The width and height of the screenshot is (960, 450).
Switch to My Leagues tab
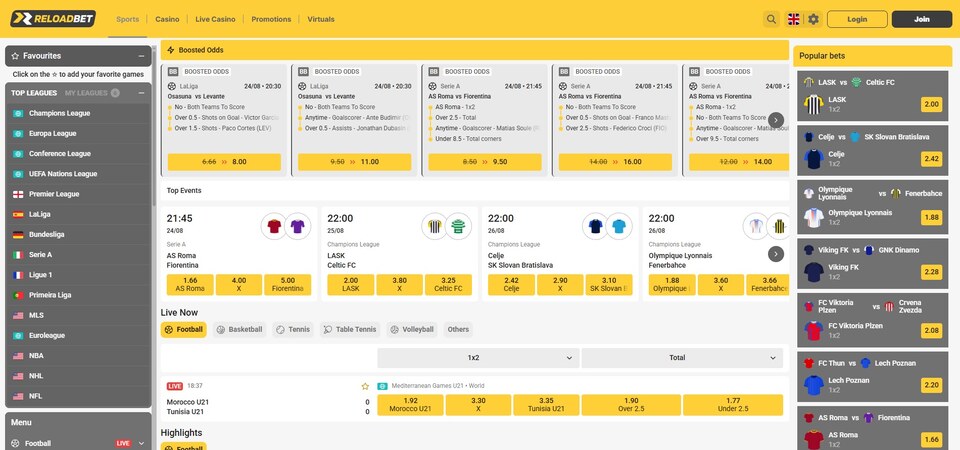click(x=86, y=93)
